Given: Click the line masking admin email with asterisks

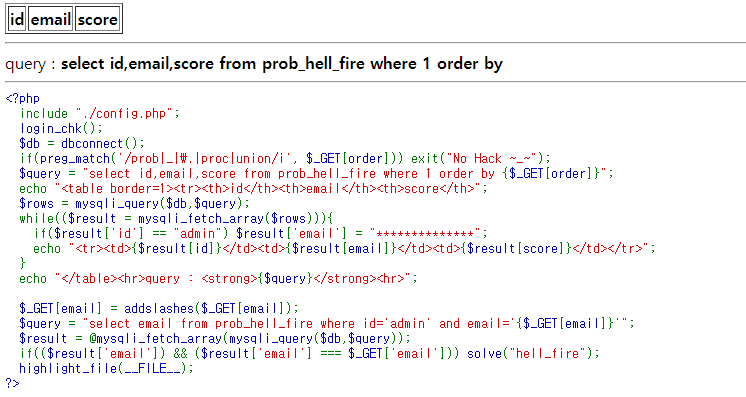Looking at the screenshot, I should point(261,234).
